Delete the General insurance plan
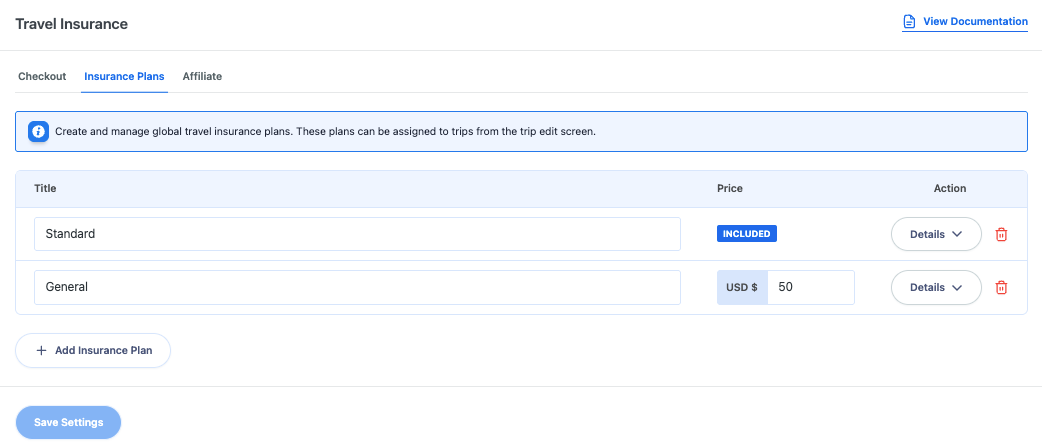 [1001, 287]
